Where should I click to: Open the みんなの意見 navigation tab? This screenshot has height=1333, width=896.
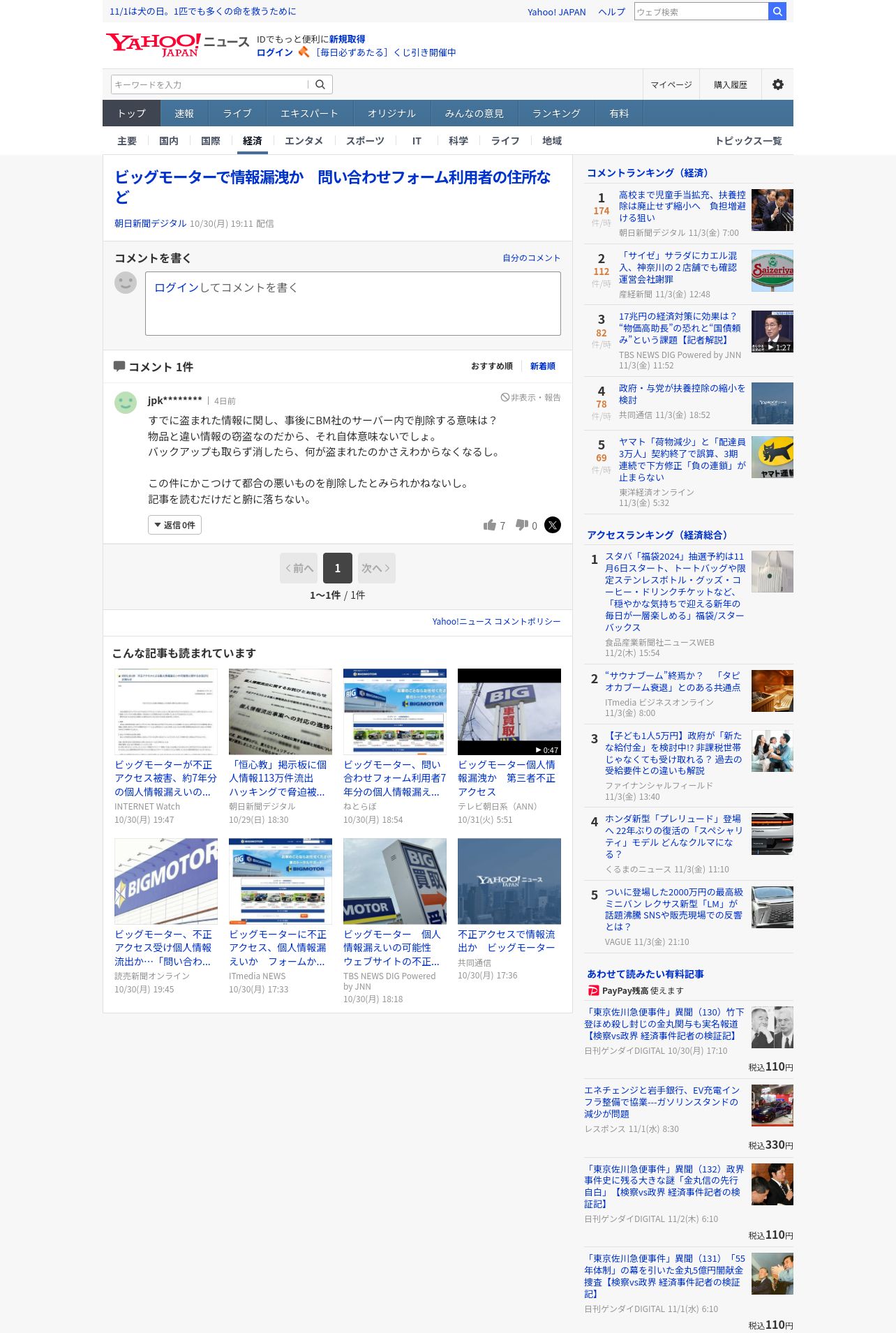474,113
